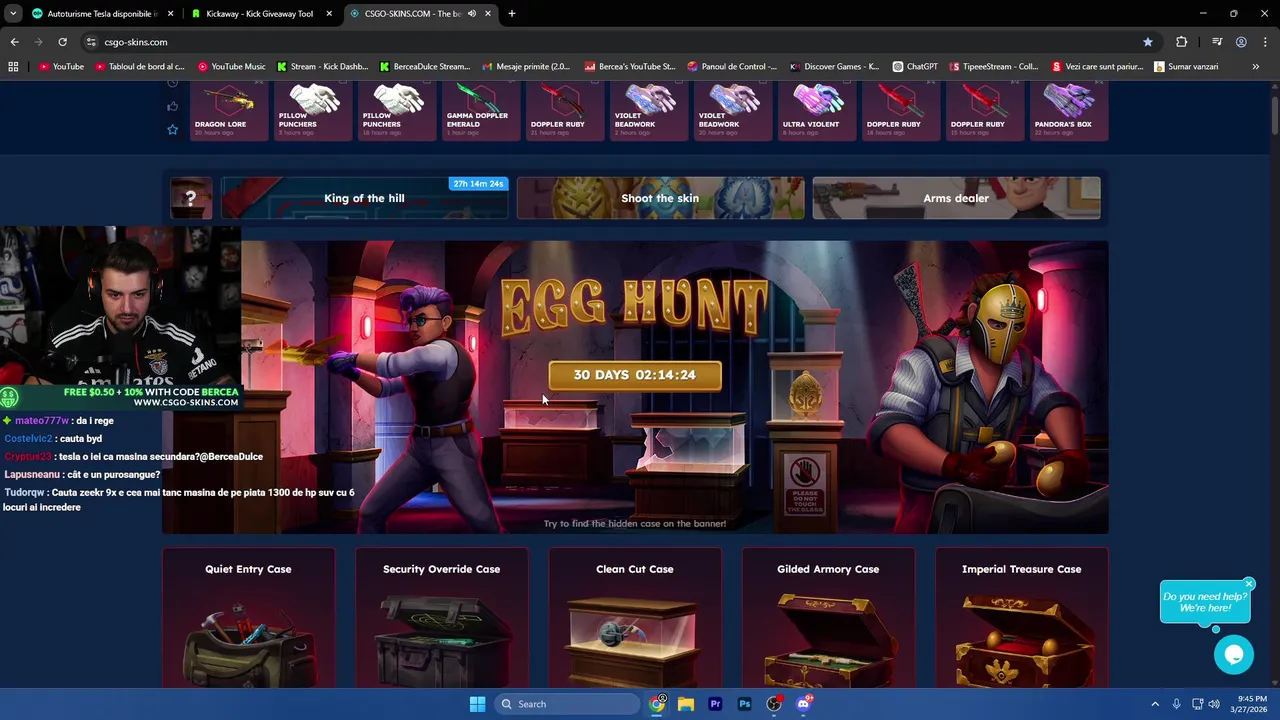Show hidden system tray icons

click(1155, 704)
